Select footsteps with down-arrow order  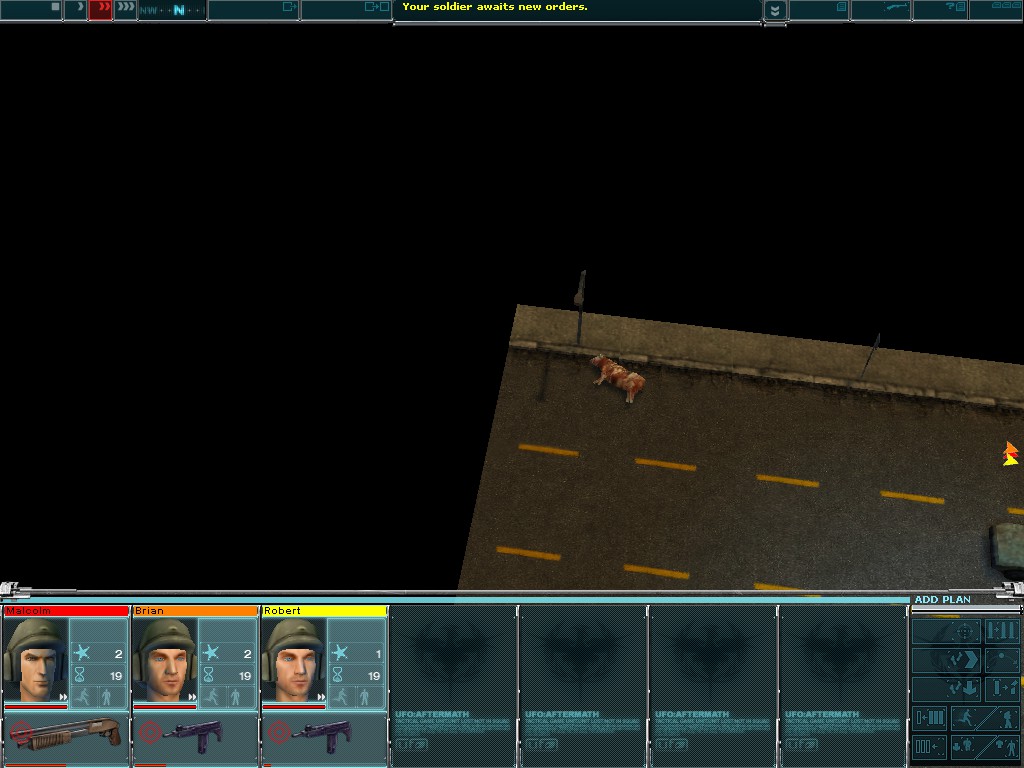pos(946,689)
